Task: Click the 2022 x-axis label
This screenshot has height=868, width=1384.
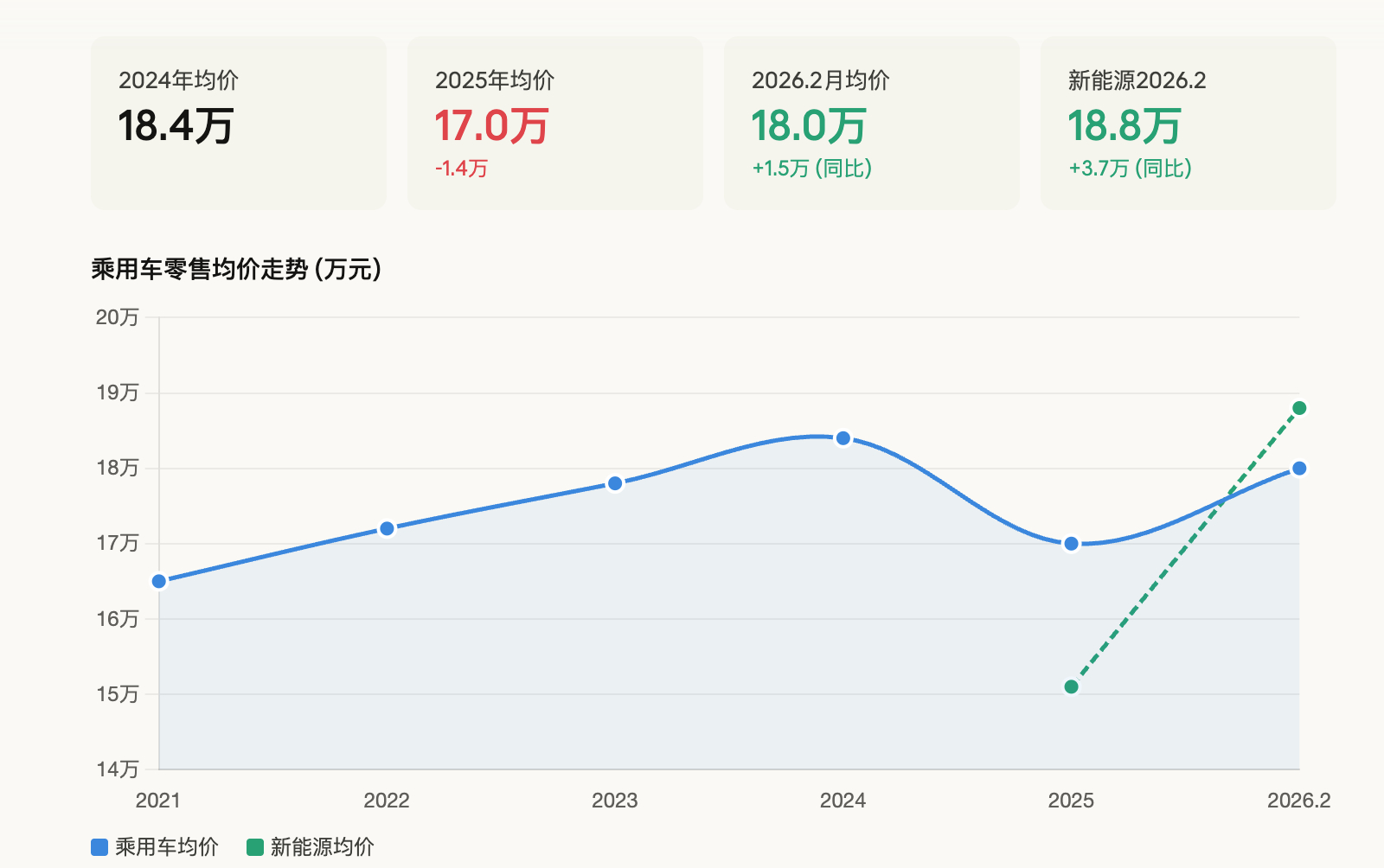Action: 387,801
